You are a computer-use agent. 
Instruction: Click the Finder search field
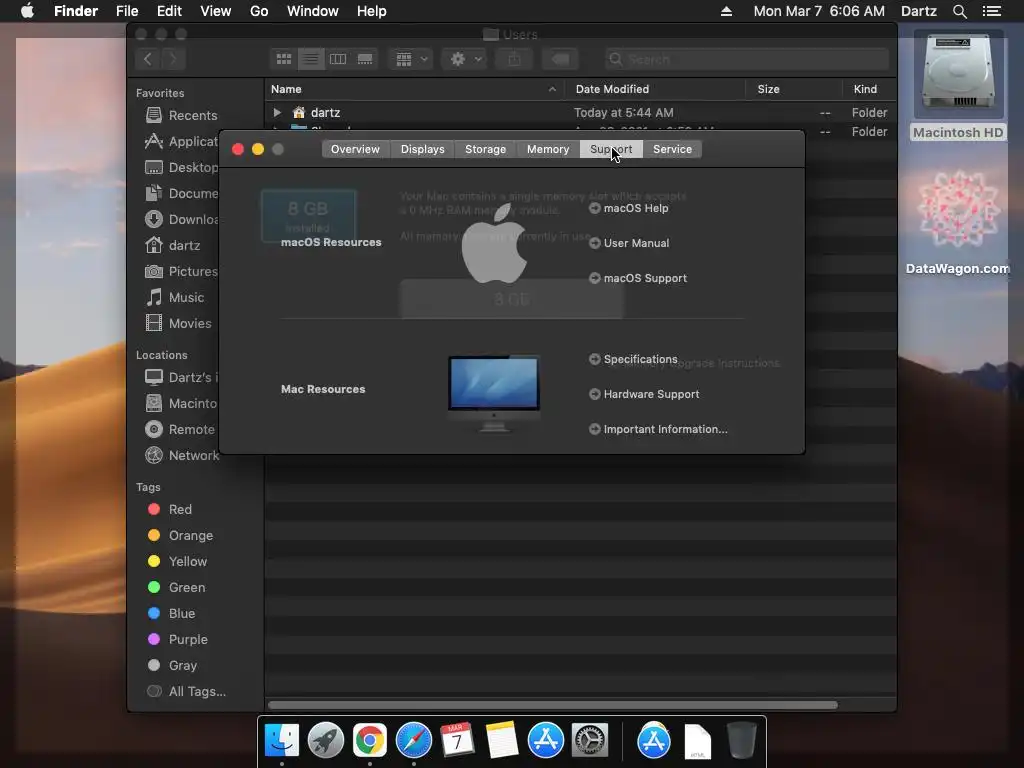click(x=746, y=59)
